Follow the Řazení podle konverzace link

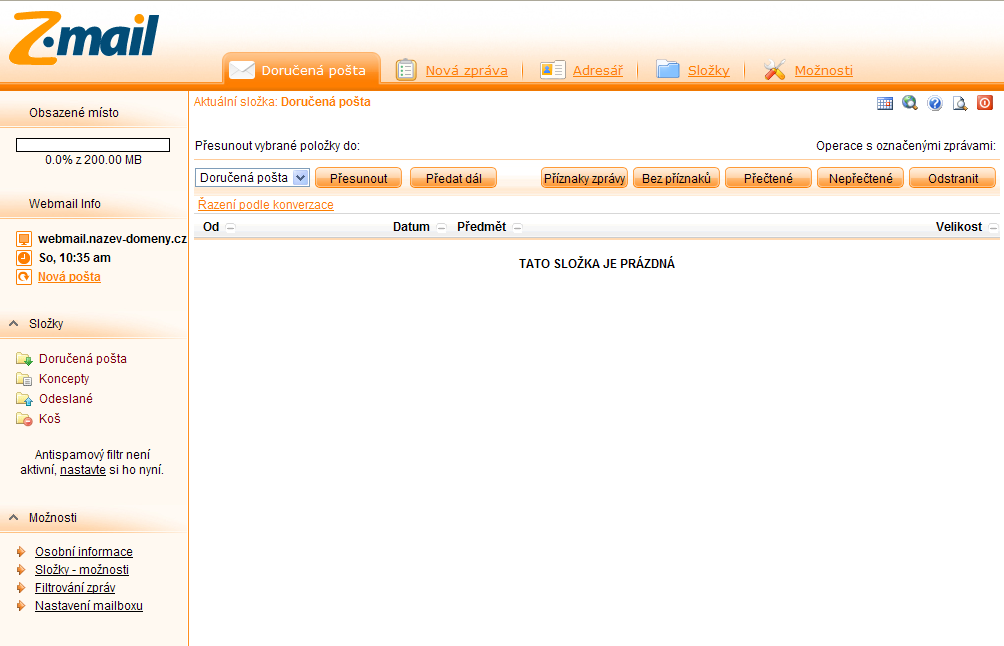[x=266, y=205]
